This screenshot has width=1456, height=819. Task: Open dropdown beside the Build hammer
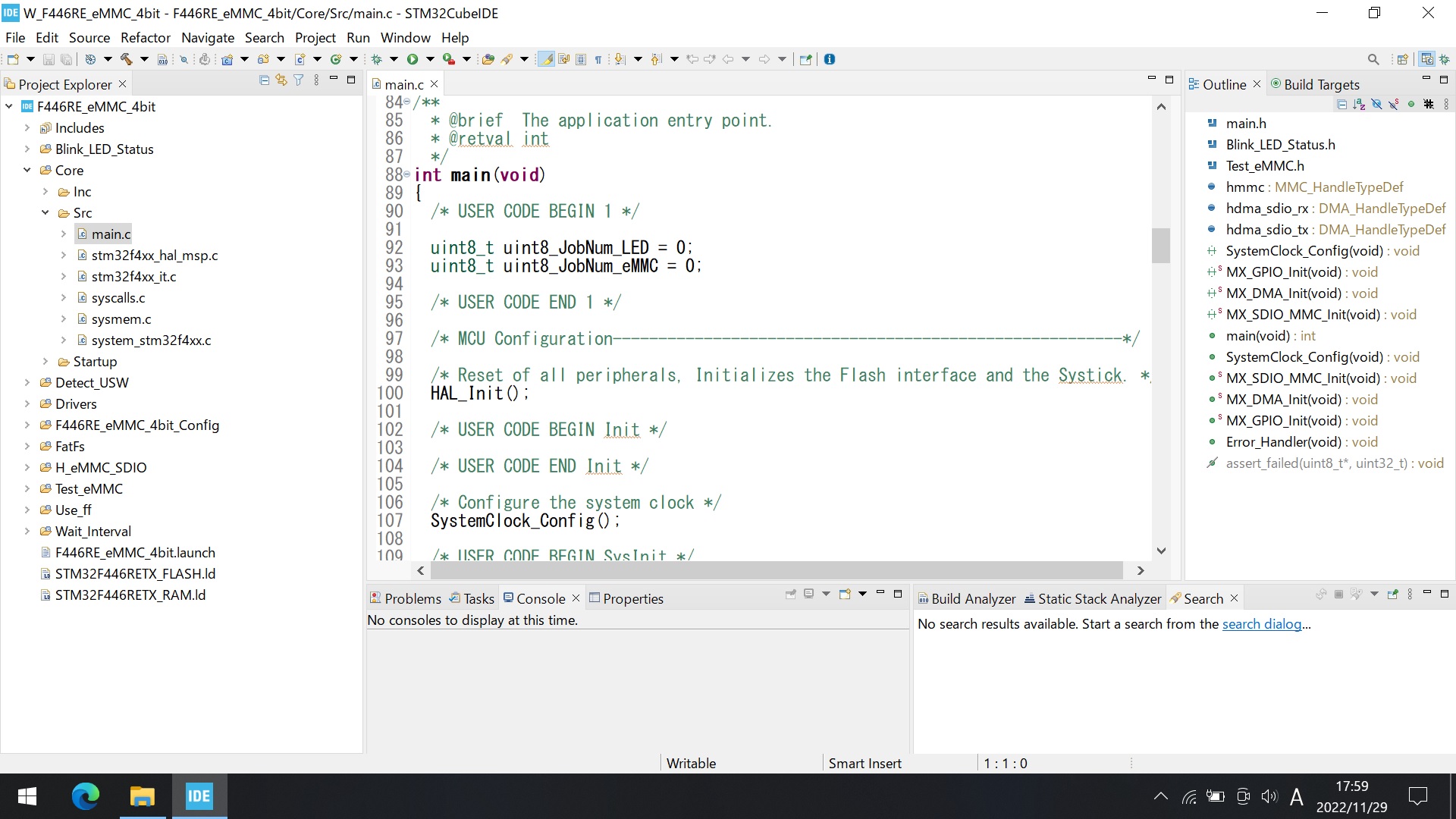point(144,59)
